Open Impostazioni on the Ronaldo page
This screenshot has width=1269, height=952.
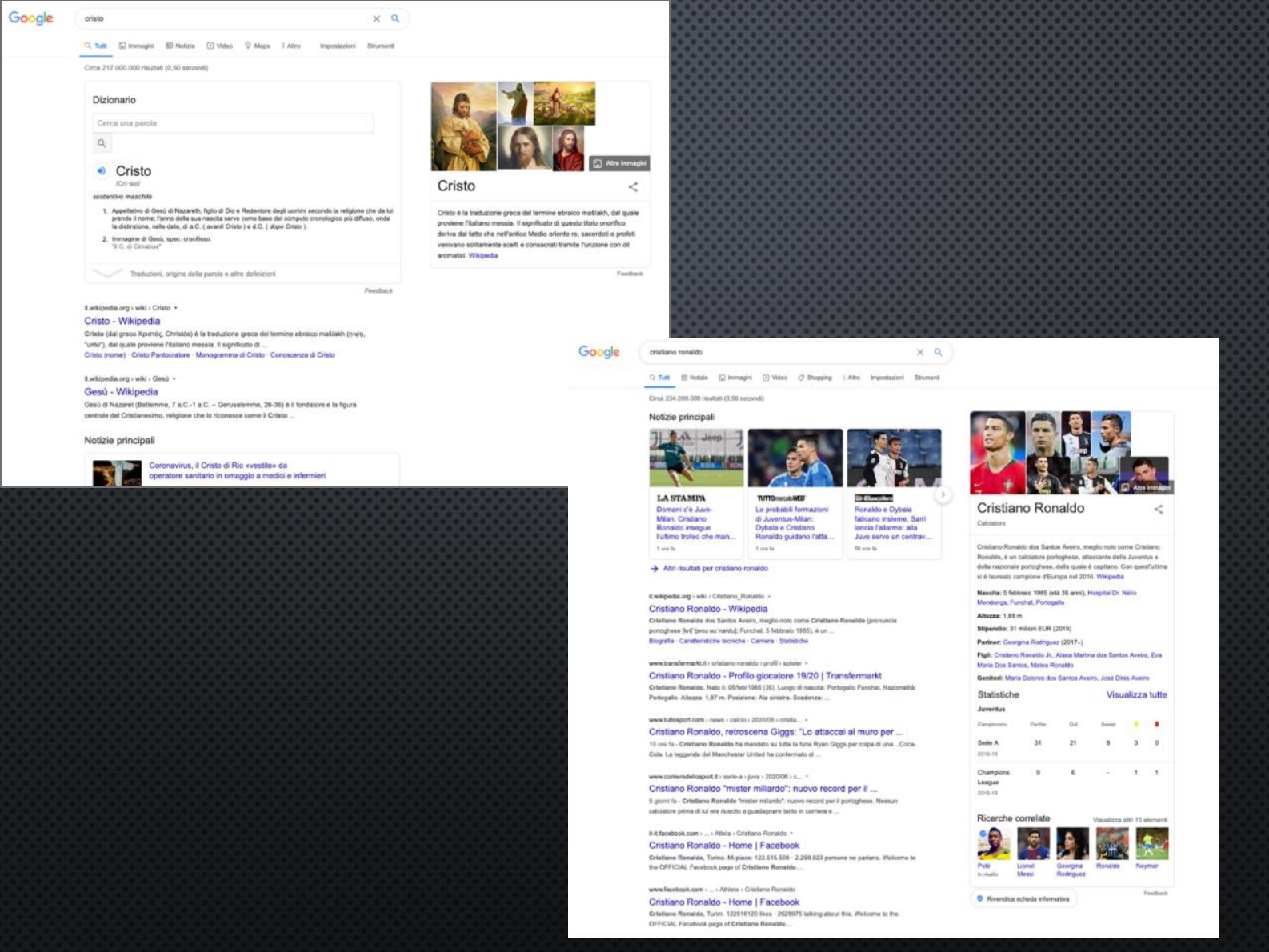tap(887, 378)
